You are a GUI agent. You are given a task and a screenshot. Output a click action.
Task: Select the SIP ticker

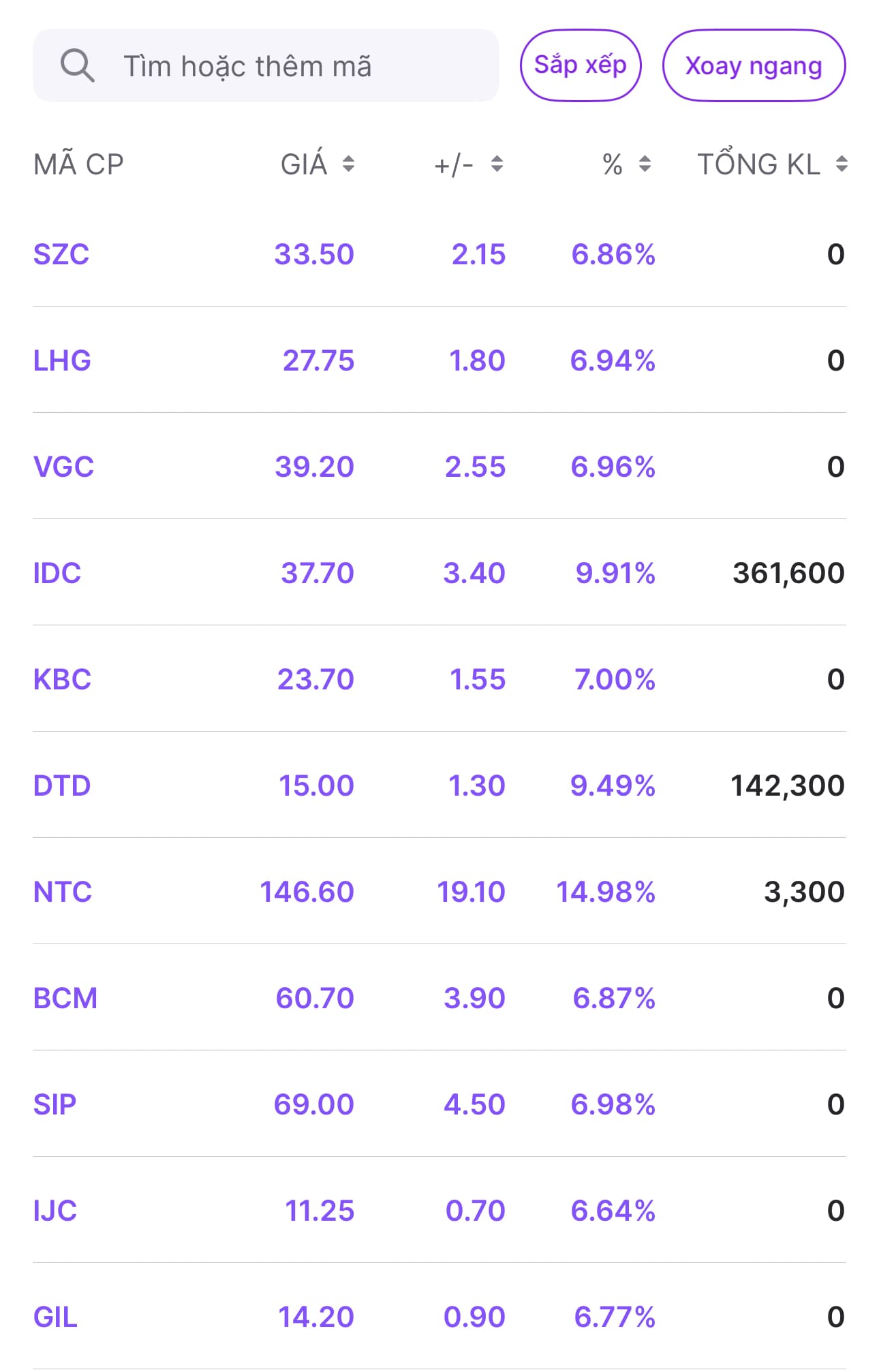coord(55,1104)
